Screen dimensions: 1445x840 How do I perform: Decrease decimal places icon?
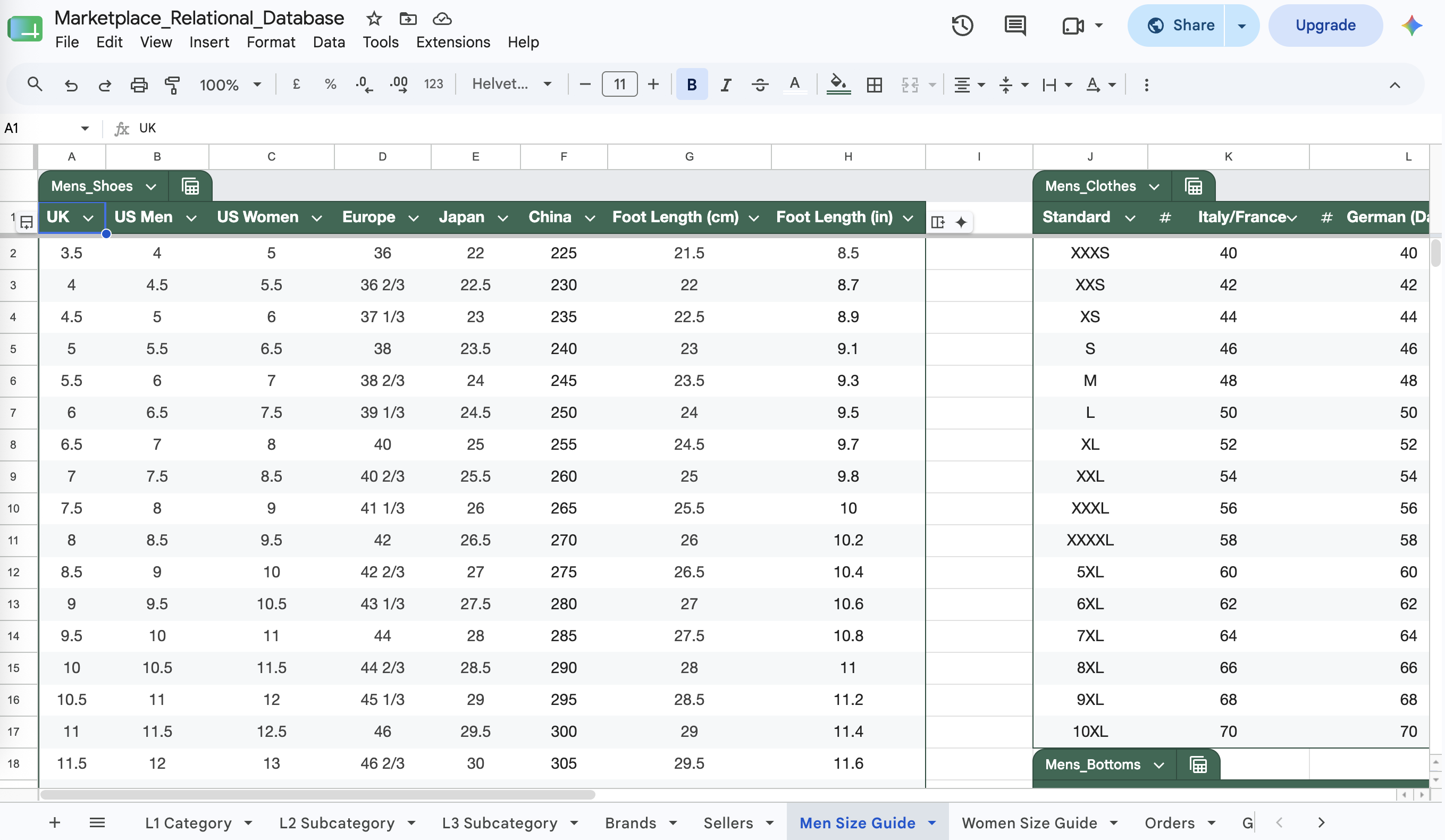pyautogui.click(x=364, y=85)
